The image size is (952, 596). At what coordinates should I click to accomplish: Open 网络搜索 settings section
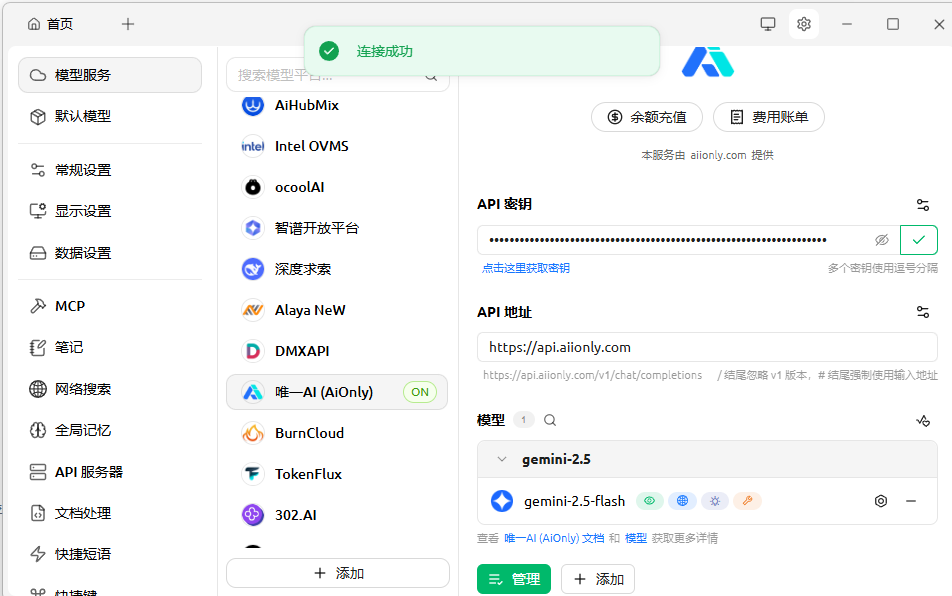pos(110,389)
